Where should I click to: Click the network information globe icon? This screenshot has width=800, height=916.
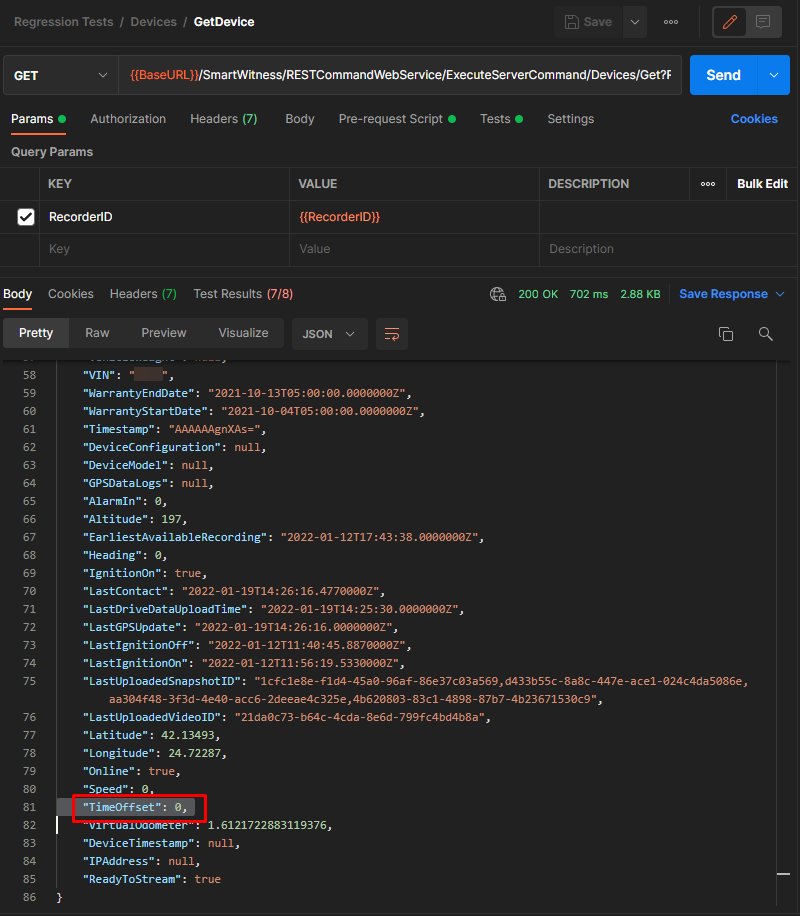pyautogui.click(x=498, y=293)
